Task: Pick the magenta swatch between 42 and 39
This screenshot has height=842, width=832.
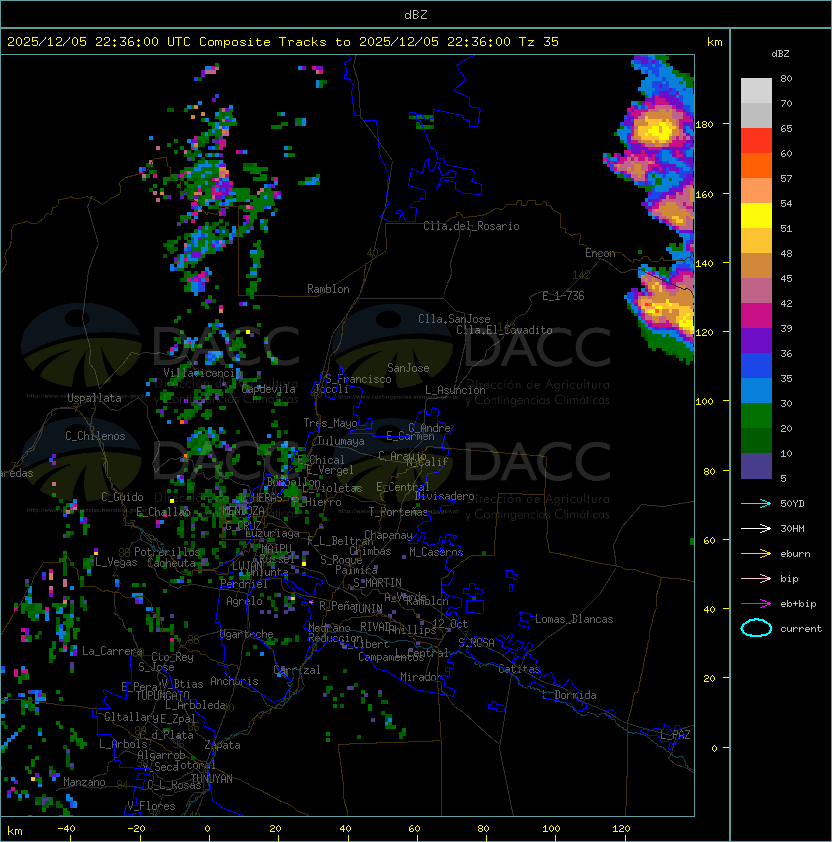Action: click(x=756, y=316)
